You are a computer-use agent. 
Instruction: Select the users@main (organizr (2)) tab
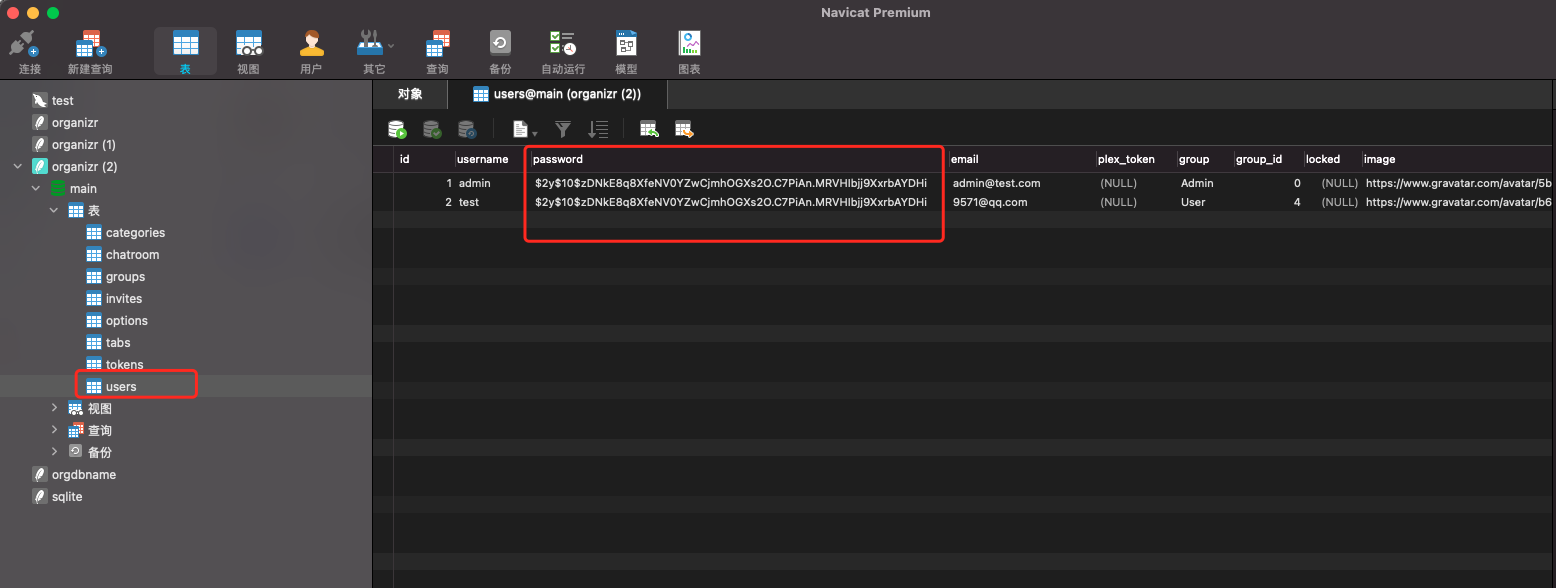[557, 94]
